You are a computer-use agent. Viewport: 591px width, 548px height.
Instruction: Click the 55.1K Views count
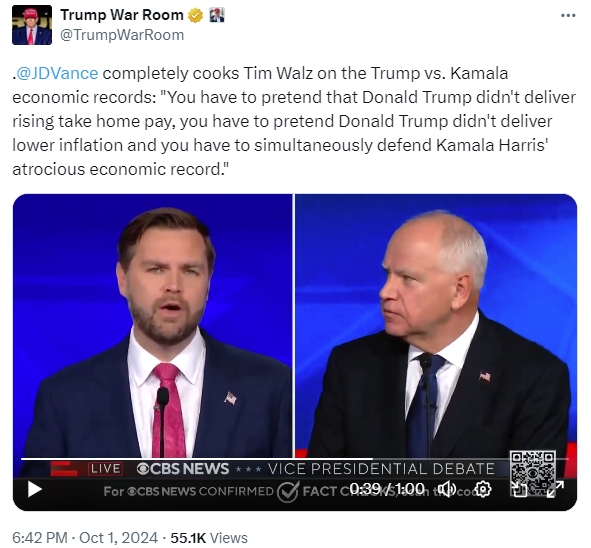[209, 537]
